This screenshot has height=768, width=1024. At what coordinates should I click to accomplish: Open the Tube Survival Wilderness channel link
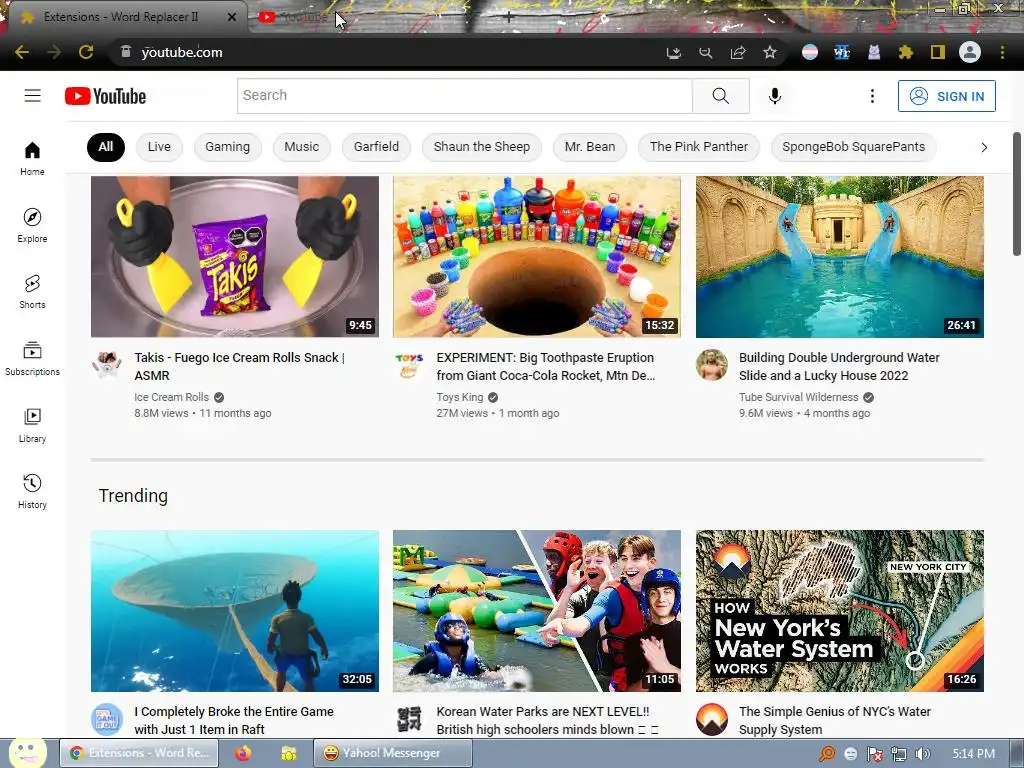pyautogui.click(x=798, y=397)
